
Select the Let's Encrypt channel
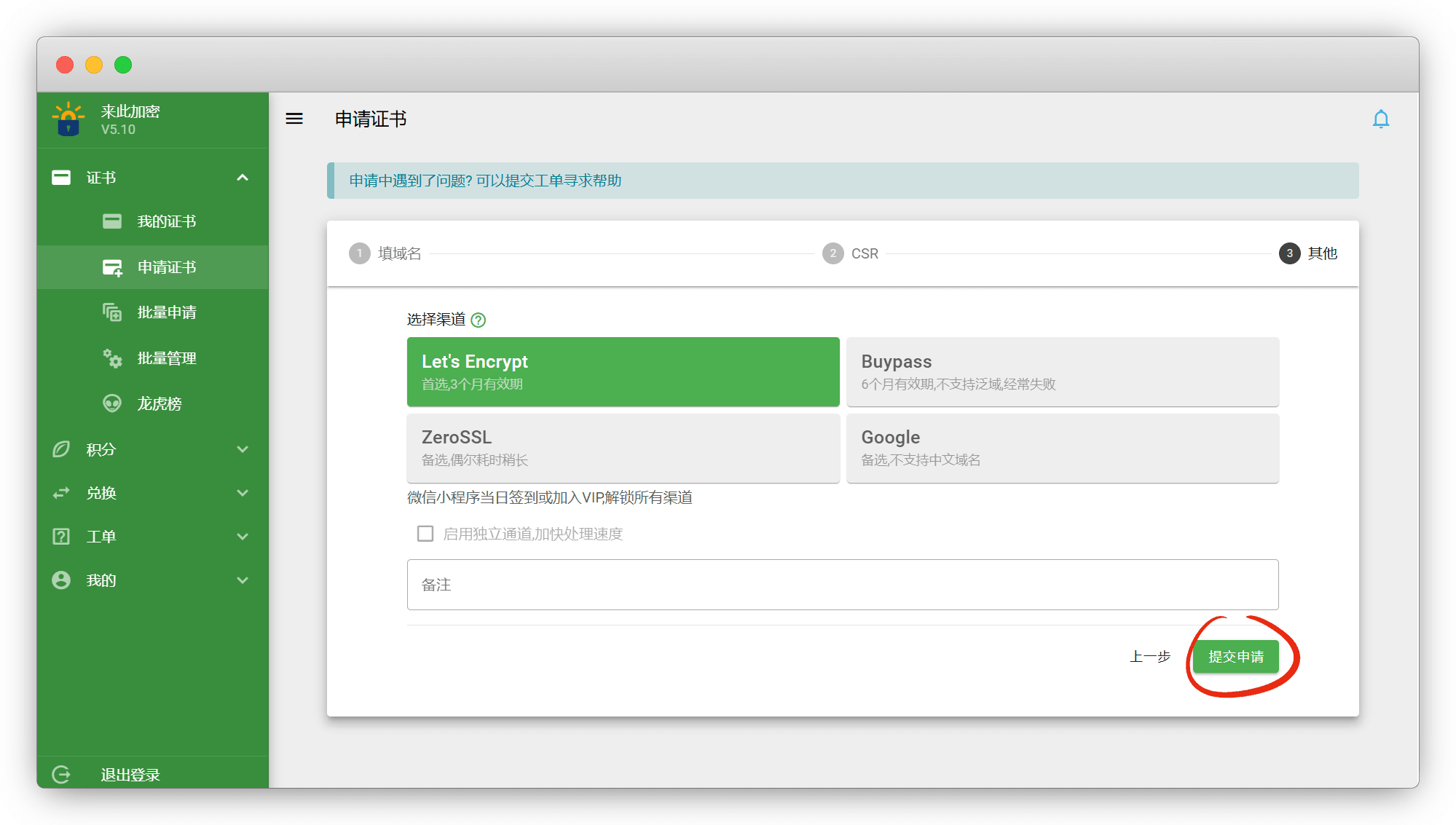coord(623,371)
